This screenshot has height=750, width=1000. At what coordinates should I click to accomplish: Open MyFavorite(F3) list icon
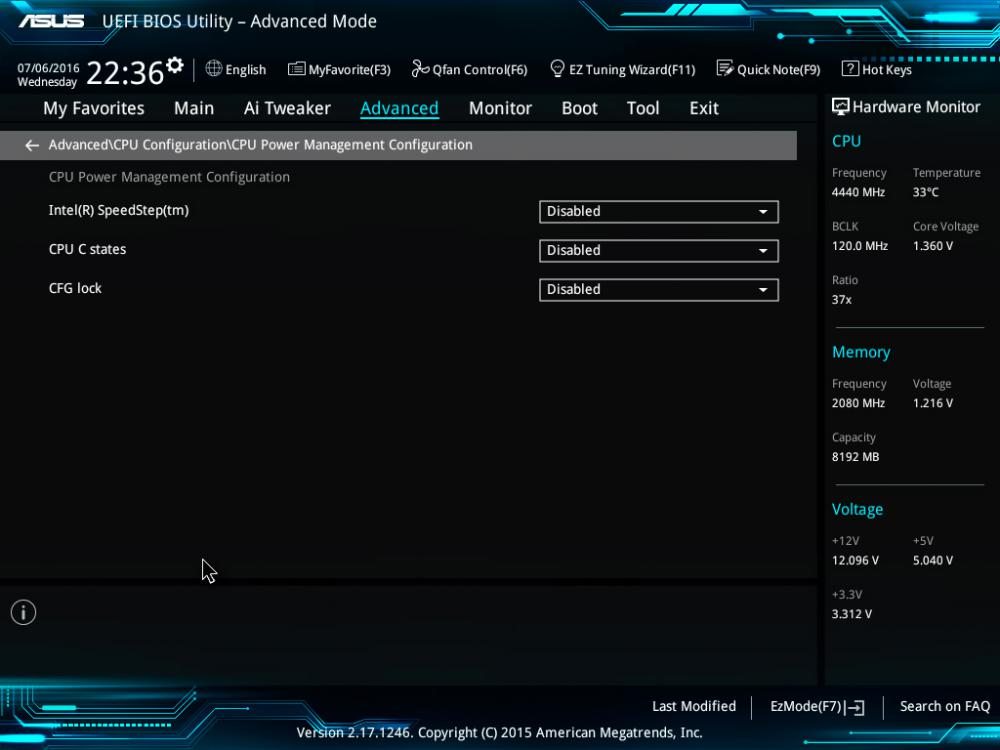(x=296, y=69)
